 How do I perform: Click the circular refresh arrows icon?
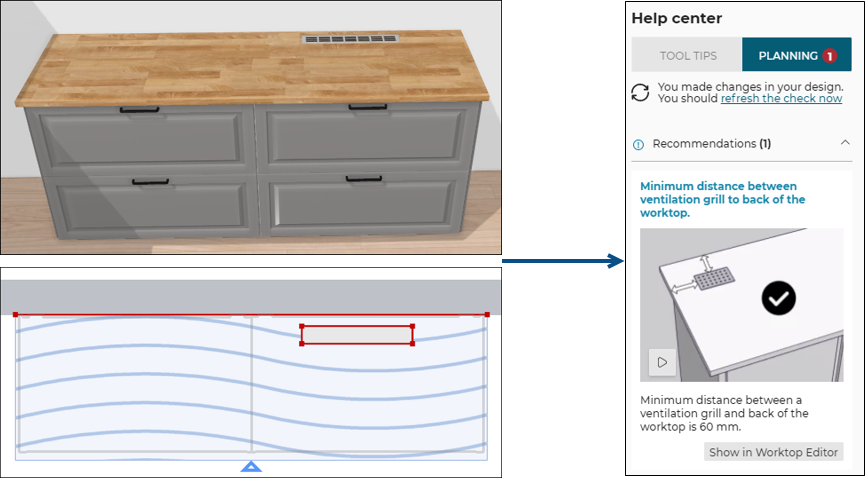pyautogui.click(x=640, y=93)
